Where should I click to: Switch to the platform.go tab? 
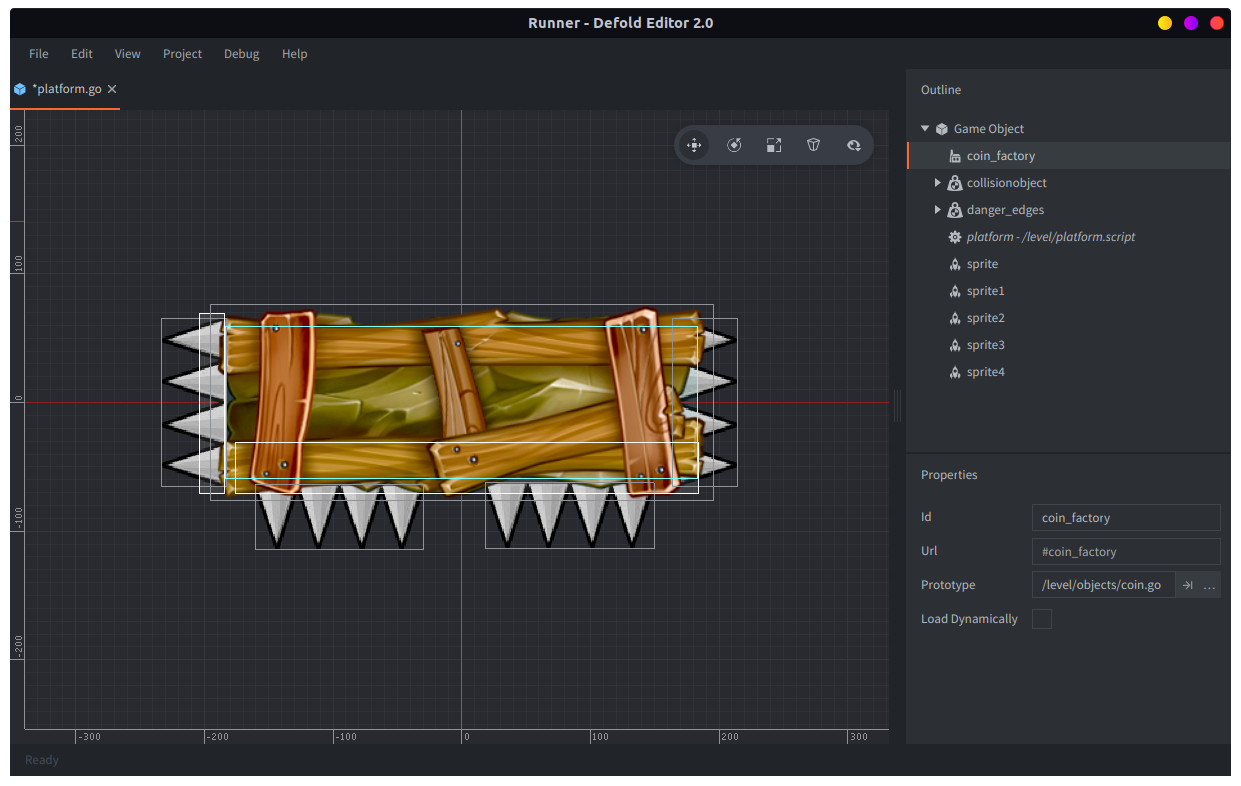pyautogui.click(x=66, y=89)
